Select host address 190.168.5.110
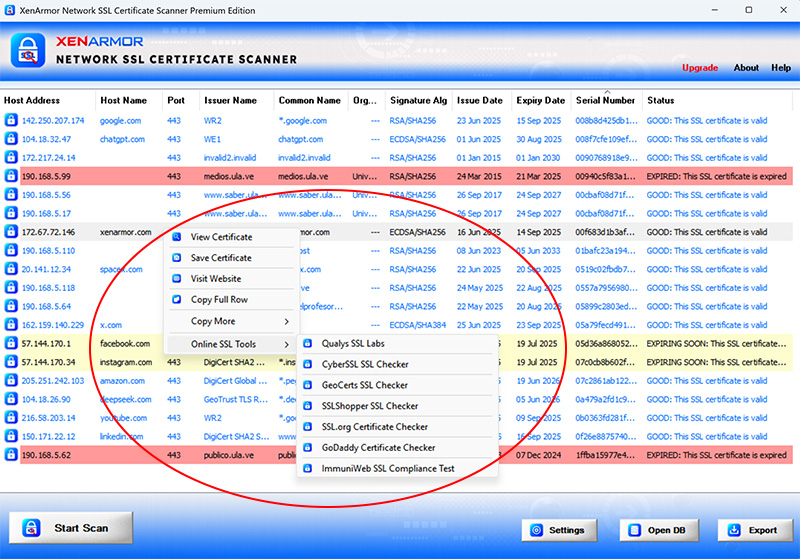800x559 pixels. pos(48,251)
